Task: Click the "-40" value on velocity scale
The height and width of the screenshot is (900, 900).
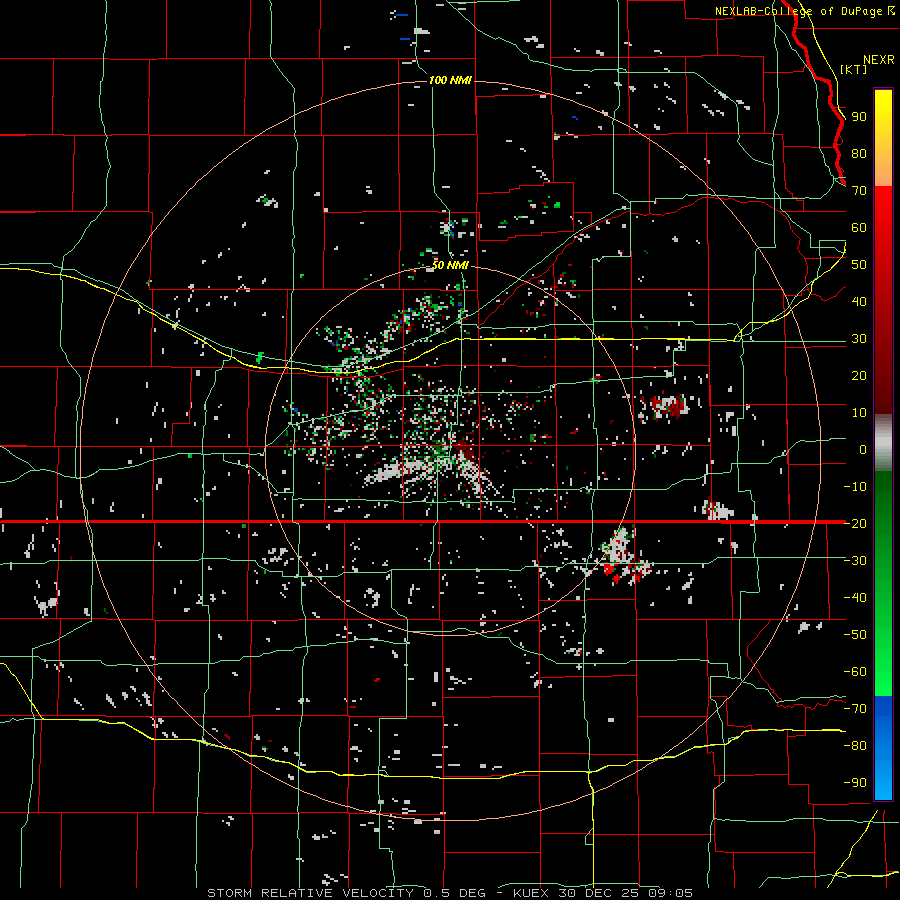Action: click(x=855, y=598)
